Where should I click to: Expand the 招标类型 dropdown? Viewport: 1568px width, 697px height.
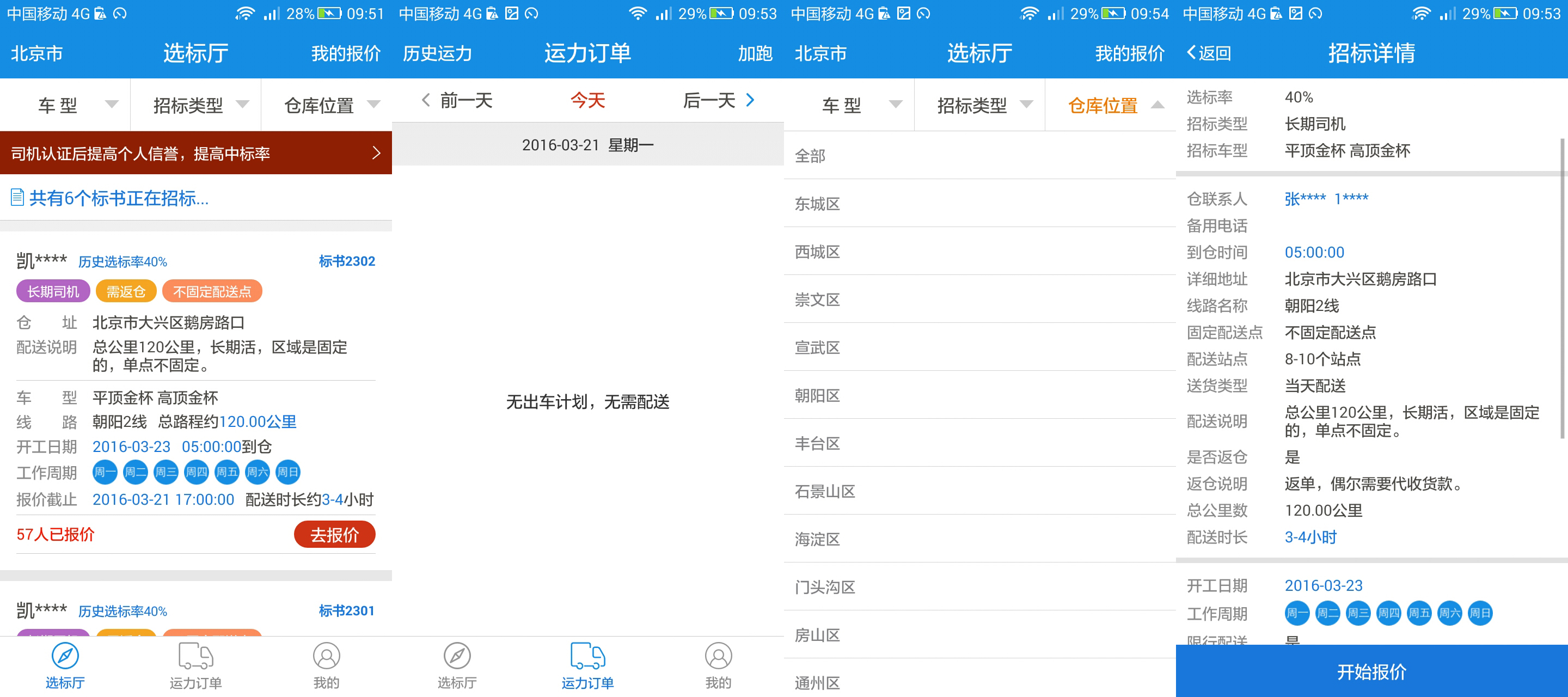(195, 105)
